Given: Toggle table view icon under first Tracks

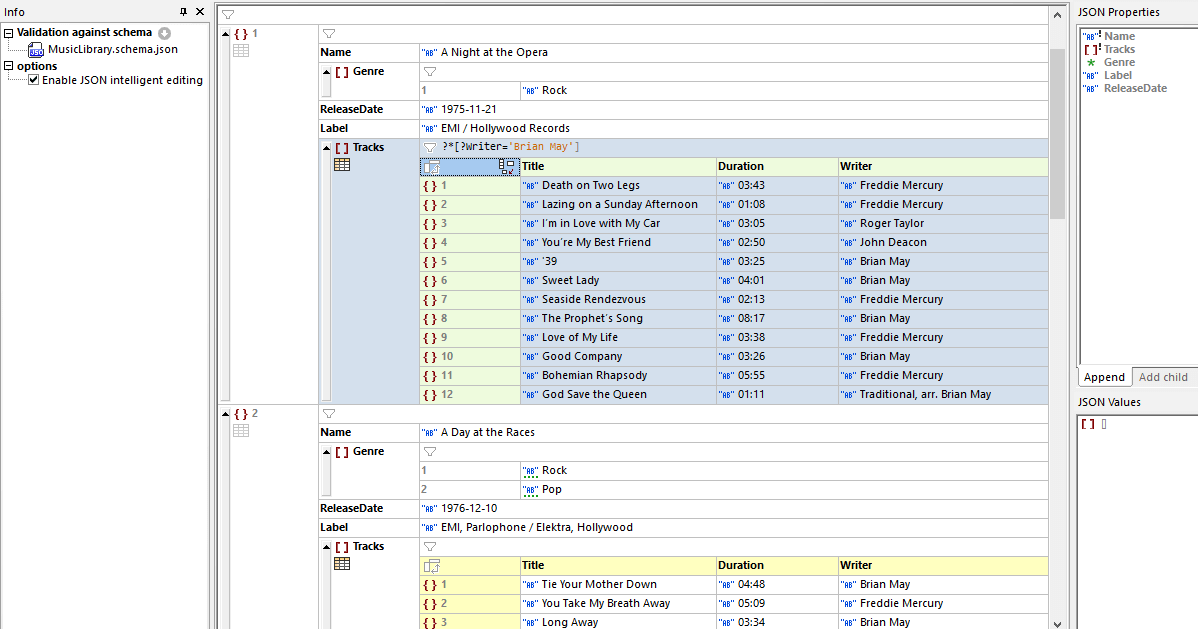Looking at the screenshot, I should [342, 165].
